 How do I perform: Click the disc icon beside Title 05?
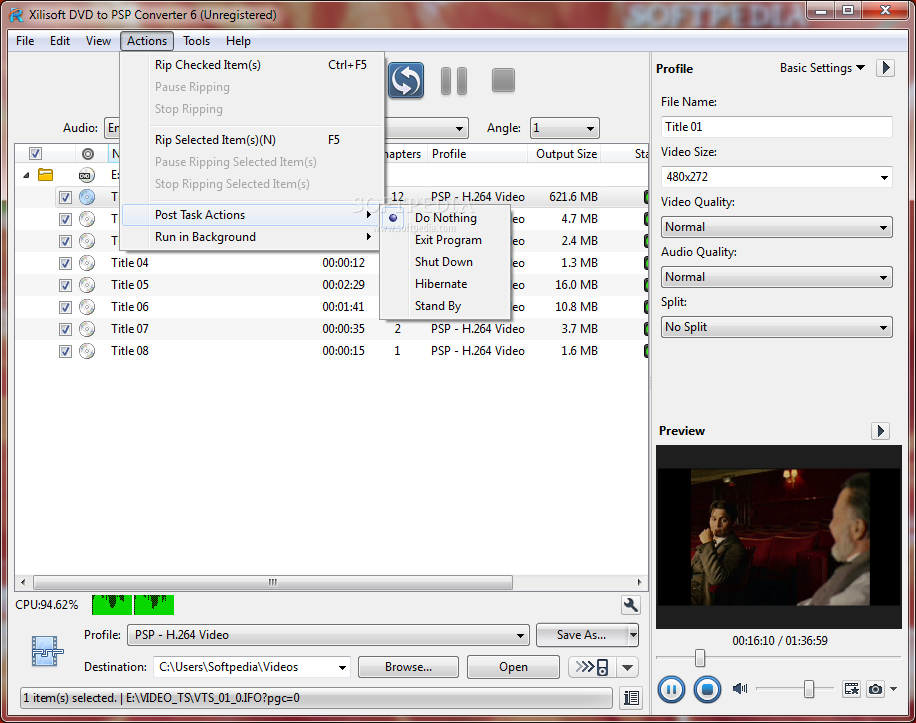click(87, 285)
